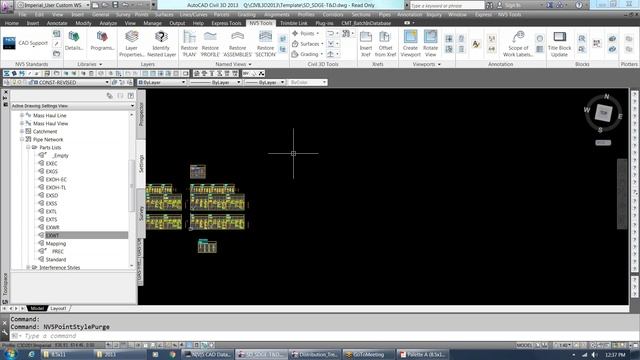Select the Mapping parts list

pos(56,243)
